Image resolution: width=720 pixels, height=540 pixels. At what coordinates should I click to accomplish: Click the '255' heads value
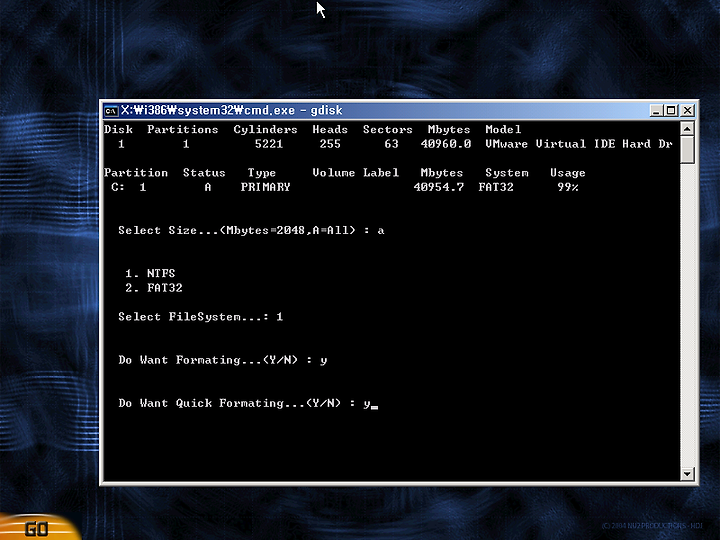330,144
